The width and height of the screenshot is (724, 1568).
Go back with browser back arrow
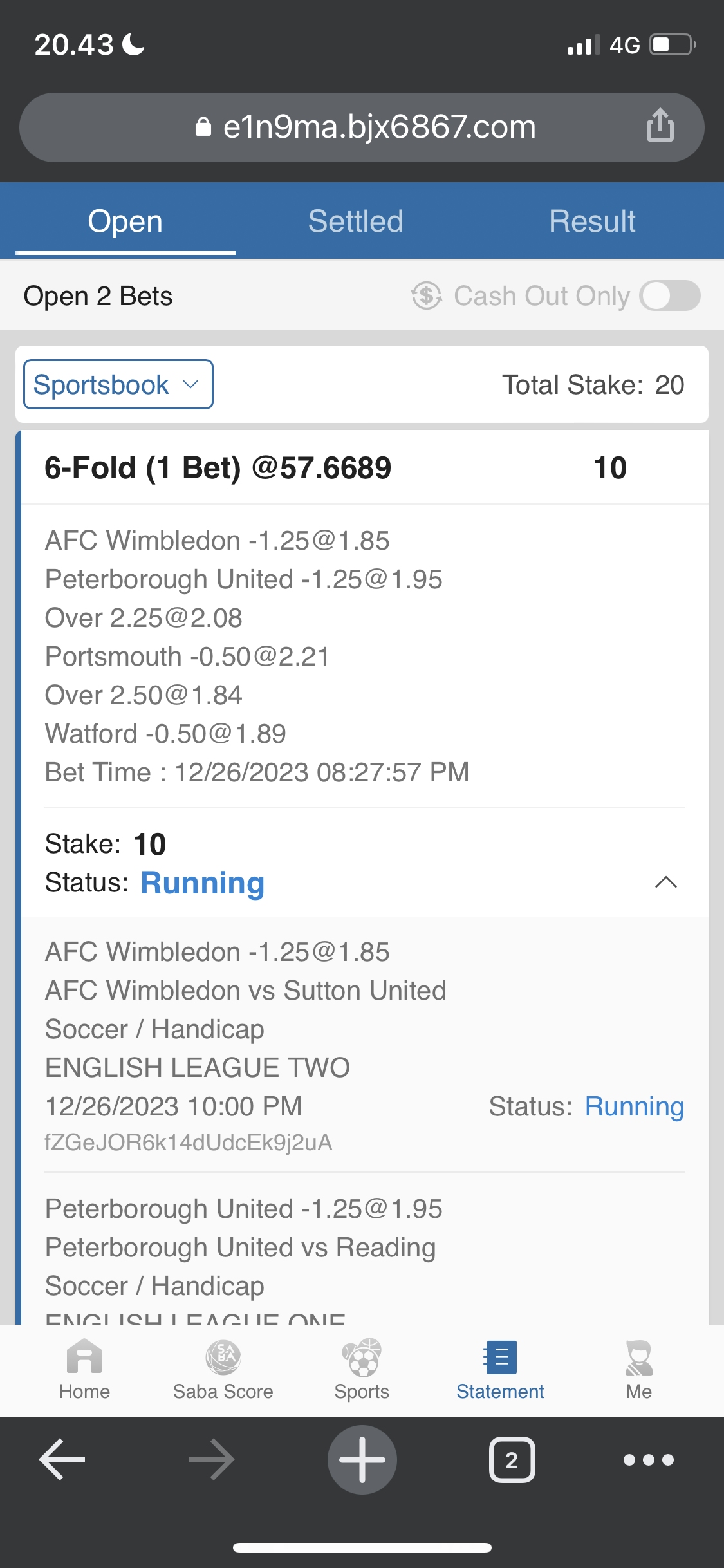tap(62, 1459)
